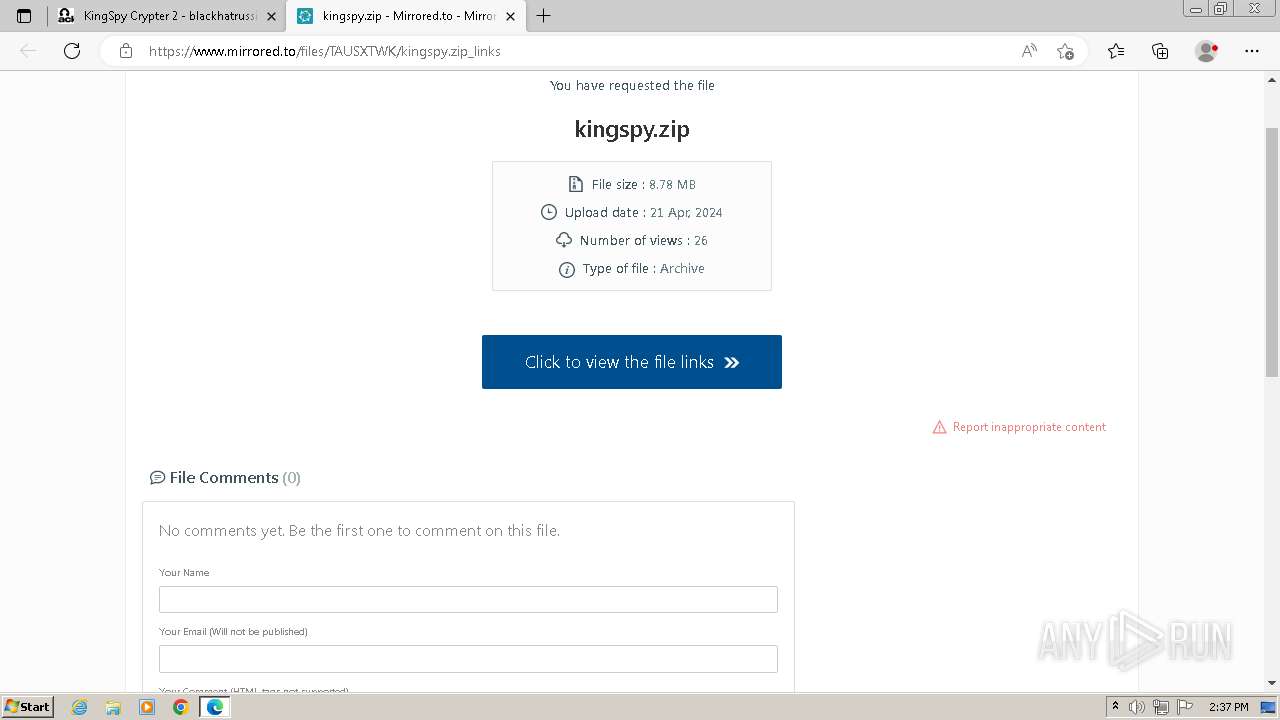Close the KingSpy Crypter 2 tab

click(x=271, y=16)
